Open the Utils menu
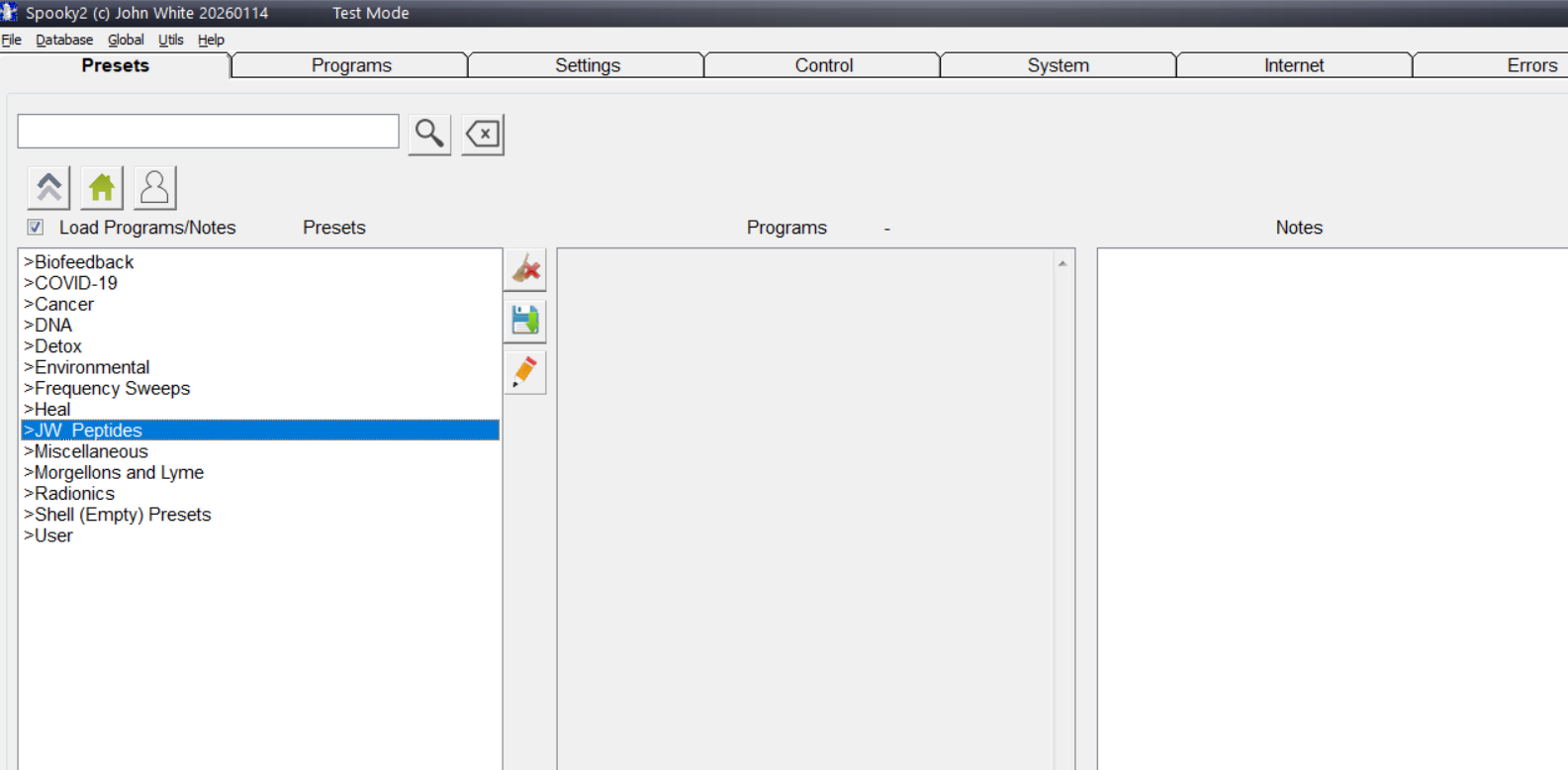The image size is (1568, 770). [171, 40]
